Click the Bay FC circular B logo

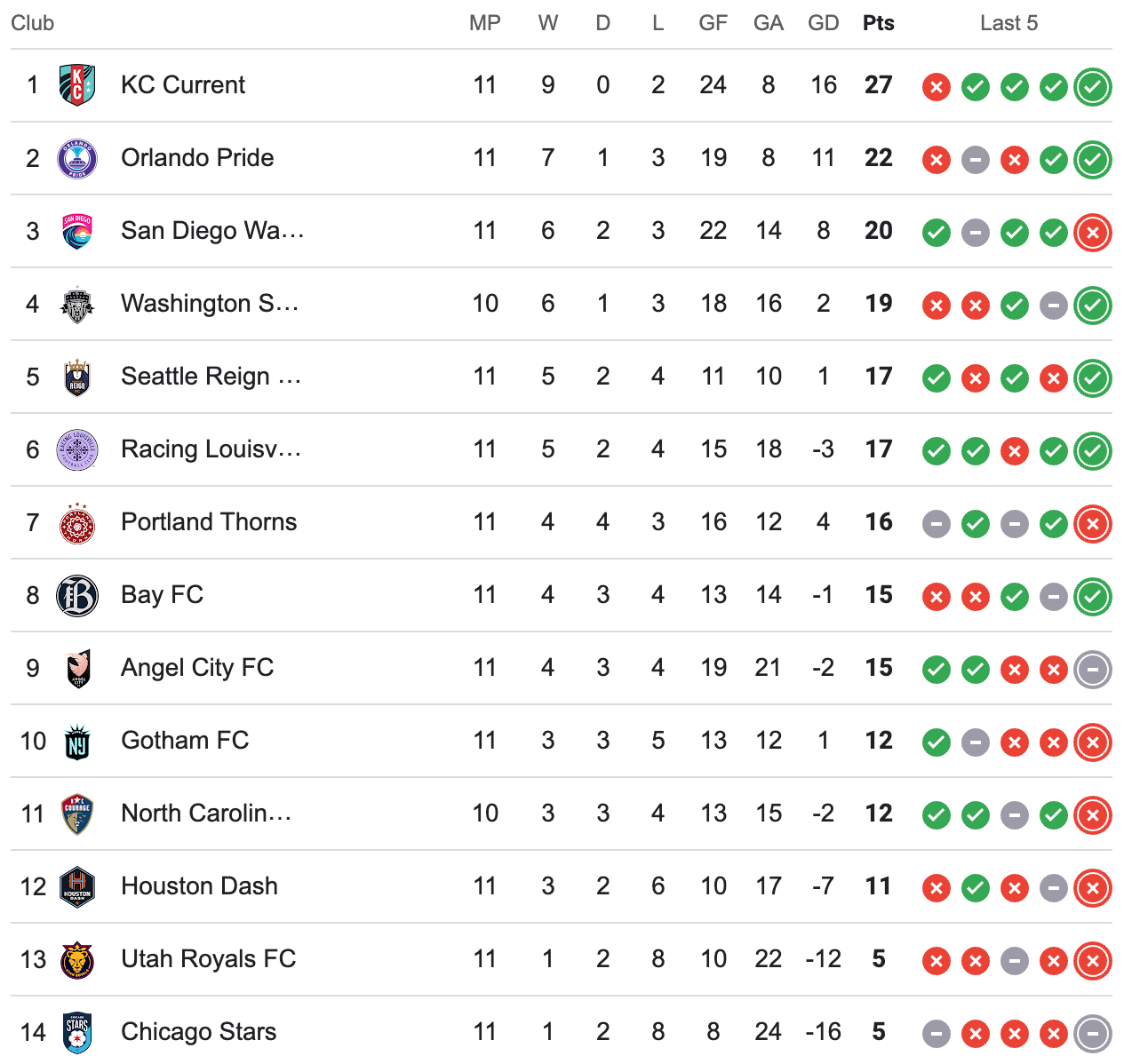click(x=77, y=595)
